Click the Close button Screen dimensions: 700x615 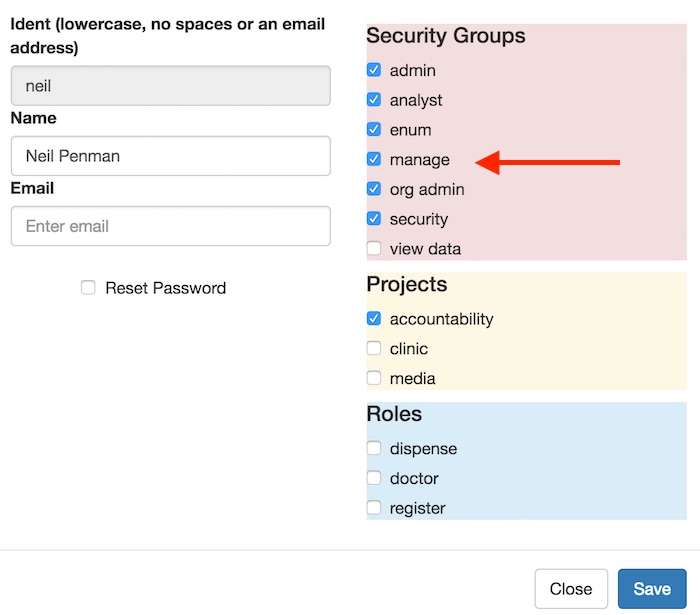pyautogui.click(x=571, y=589)
